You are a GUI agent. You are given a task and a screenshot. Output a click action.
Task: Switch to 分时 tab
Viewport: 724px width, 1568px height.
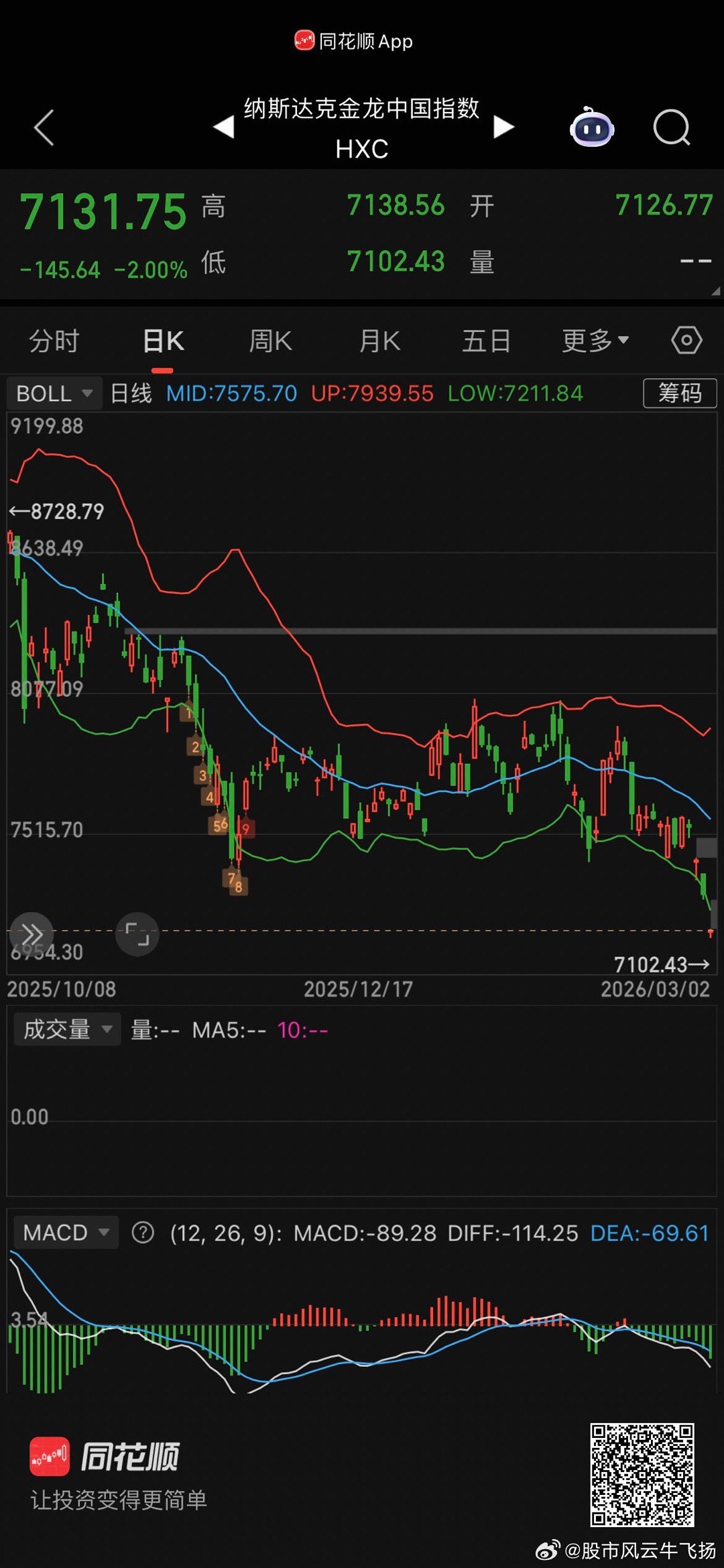click(x=54, y=341)
